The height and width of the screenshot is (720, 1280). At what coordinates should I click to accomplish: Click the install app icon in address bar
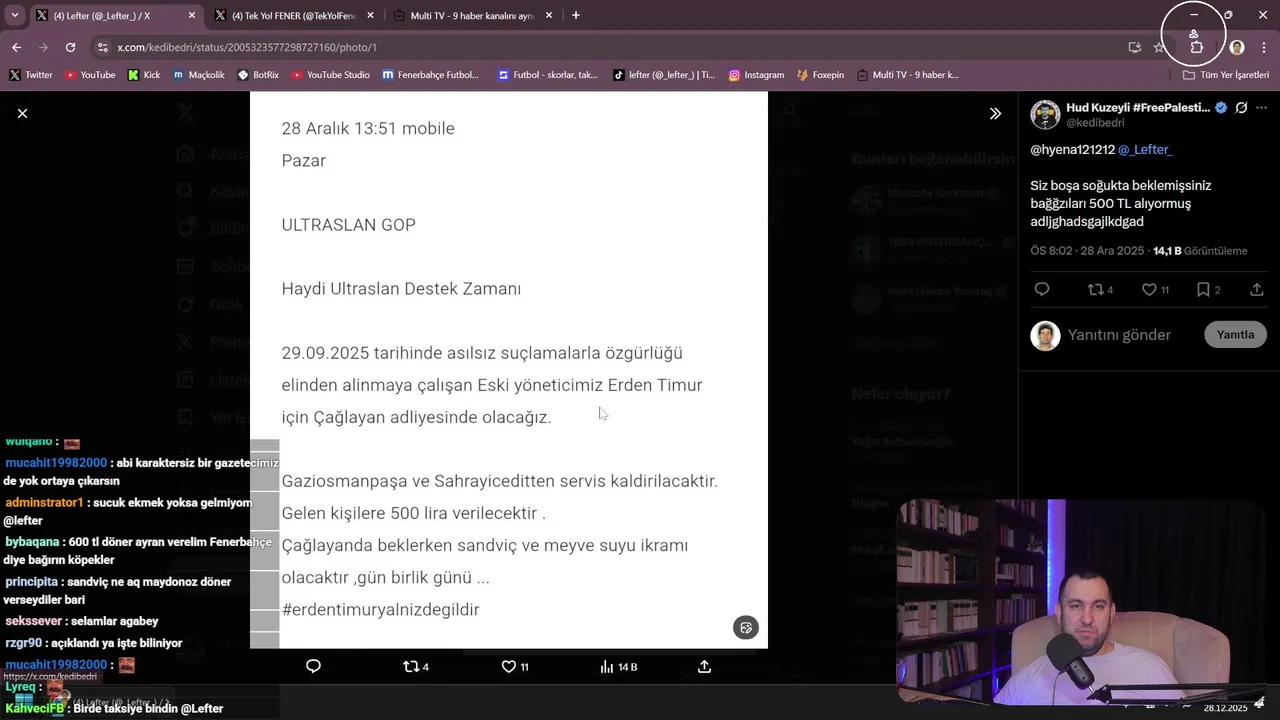[1134, 47]
